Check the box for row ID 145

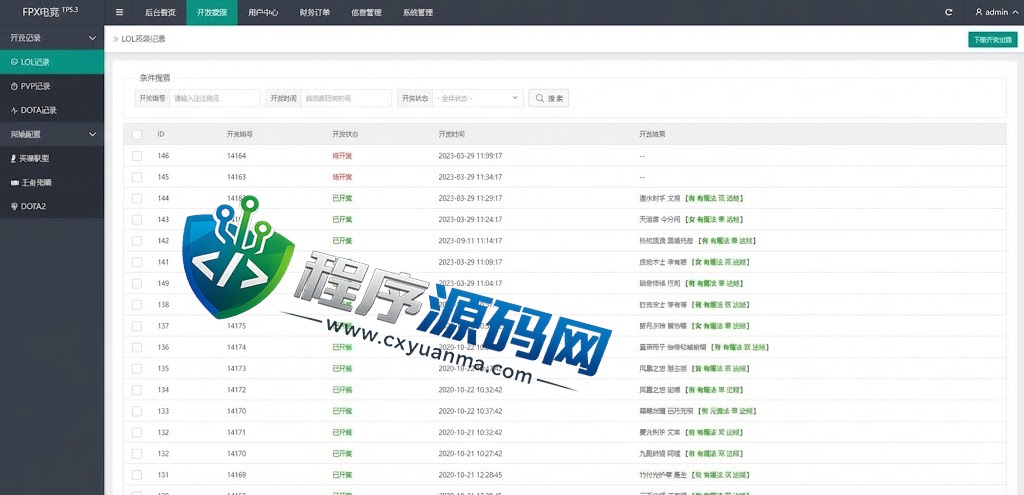136,177
